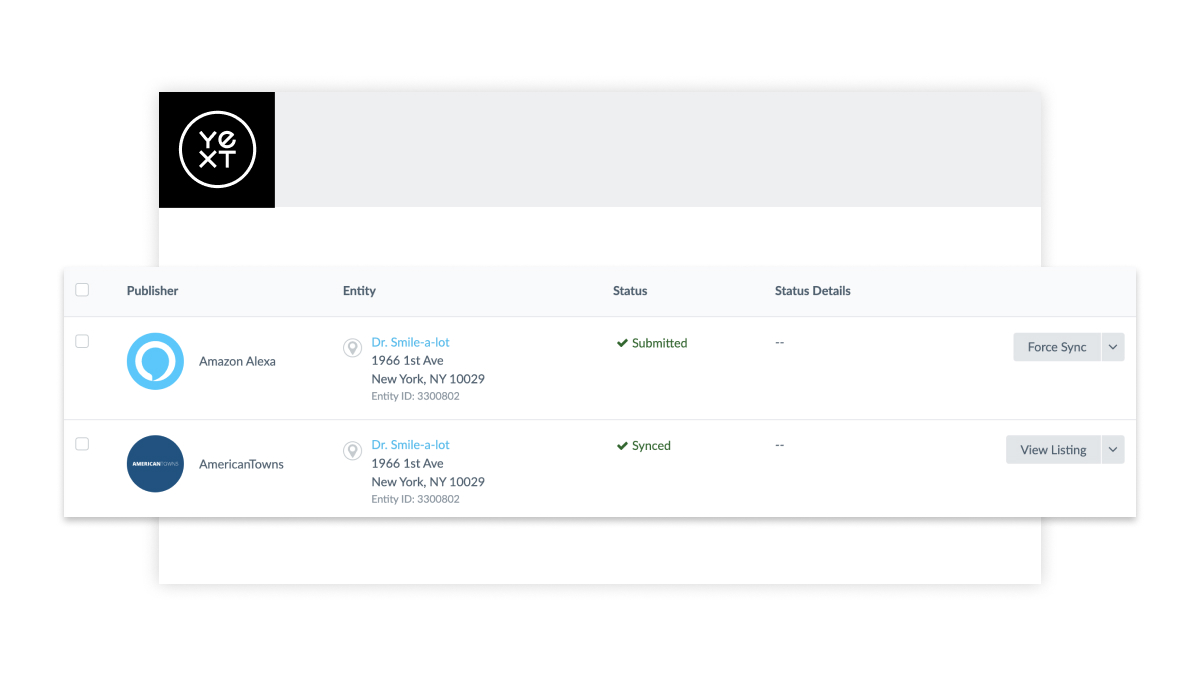Click the View Listing button
The width and height of the screenshot is (1200, 675).
tap(1053, 450)
